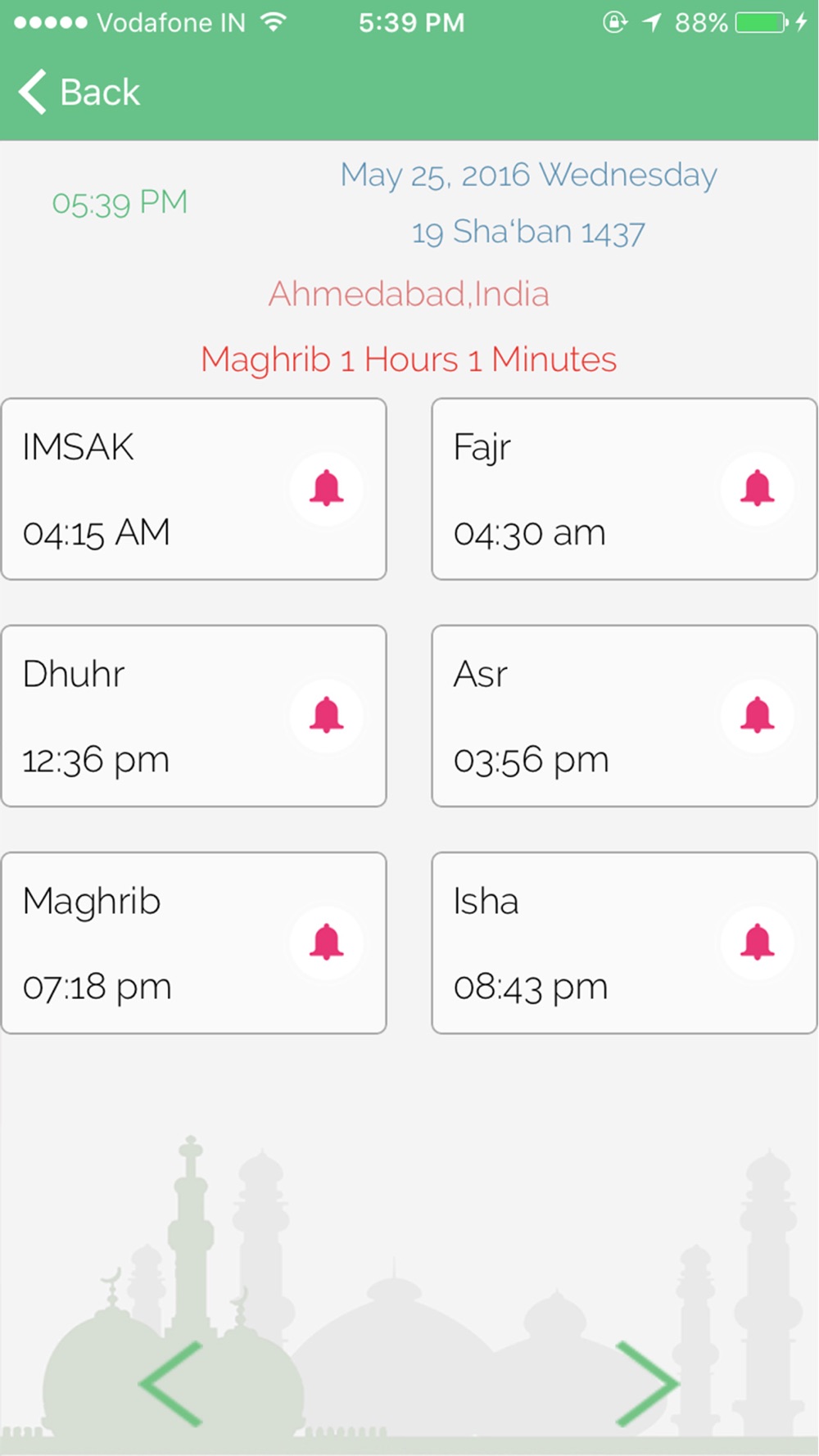The height and width of the screenshot is (1456, 819).
Task: Tap the Maghrib bell icon
Action: (326, 943)
